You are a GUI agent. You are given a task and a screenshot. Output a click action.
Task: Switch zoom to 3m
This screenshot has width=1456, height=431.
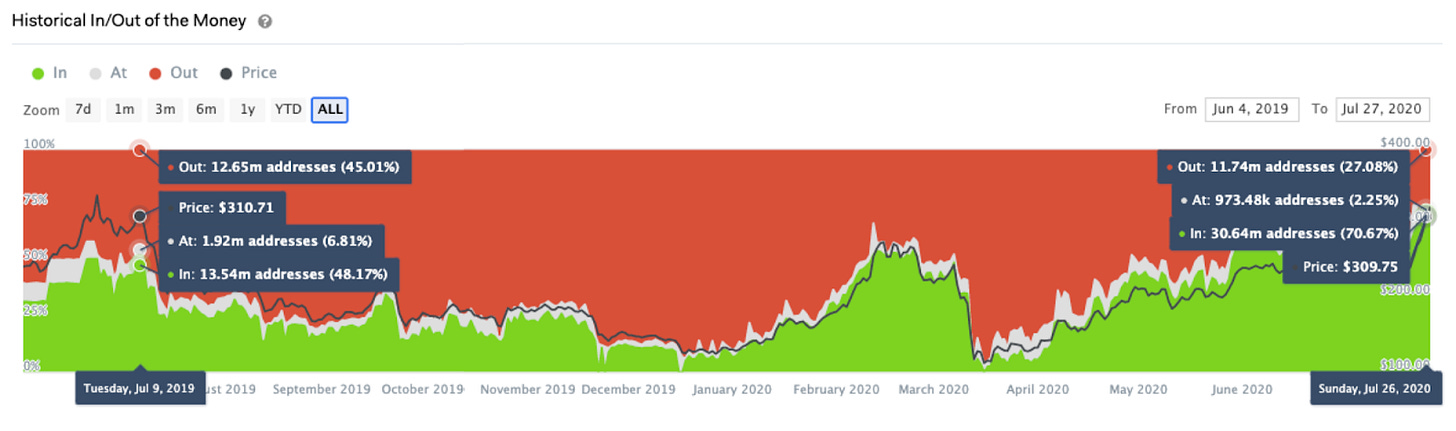tap(165, 109)
